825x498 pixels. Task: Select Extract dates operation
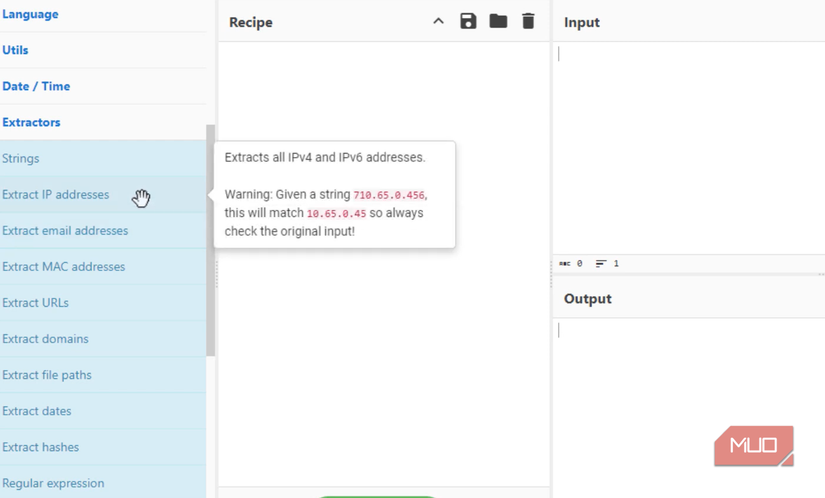pyautogui.click(x=103, y=411)
